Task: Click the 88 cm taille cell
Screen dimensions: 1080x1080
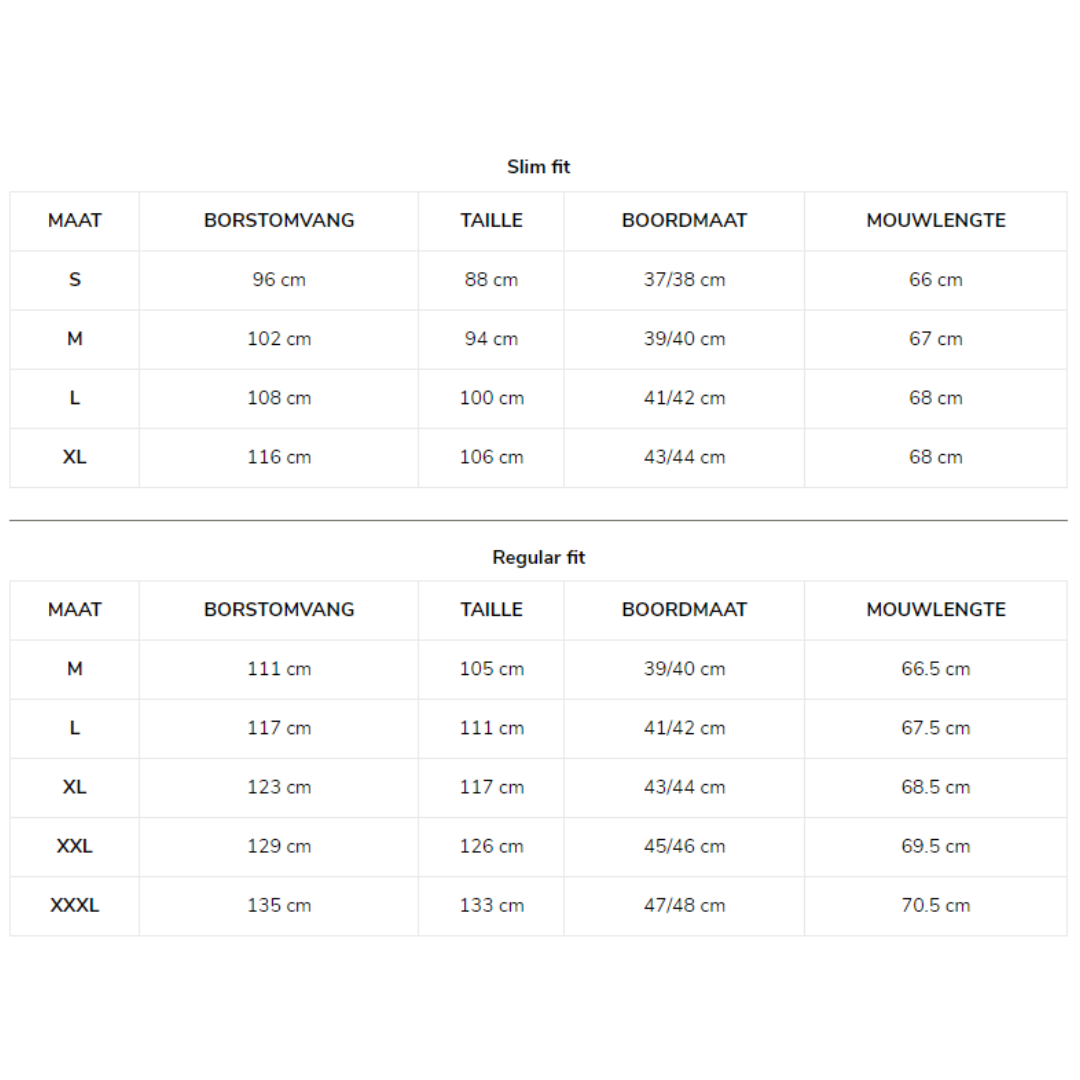Action: tap(491, 280)
